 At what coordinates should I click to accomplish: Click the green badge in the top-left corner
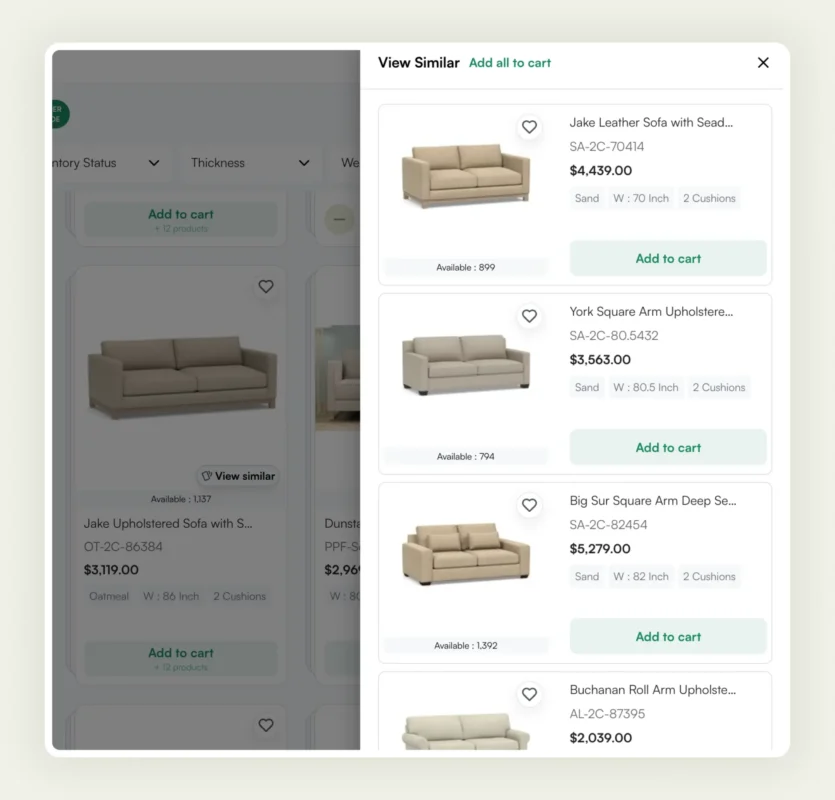coord(57,113)
